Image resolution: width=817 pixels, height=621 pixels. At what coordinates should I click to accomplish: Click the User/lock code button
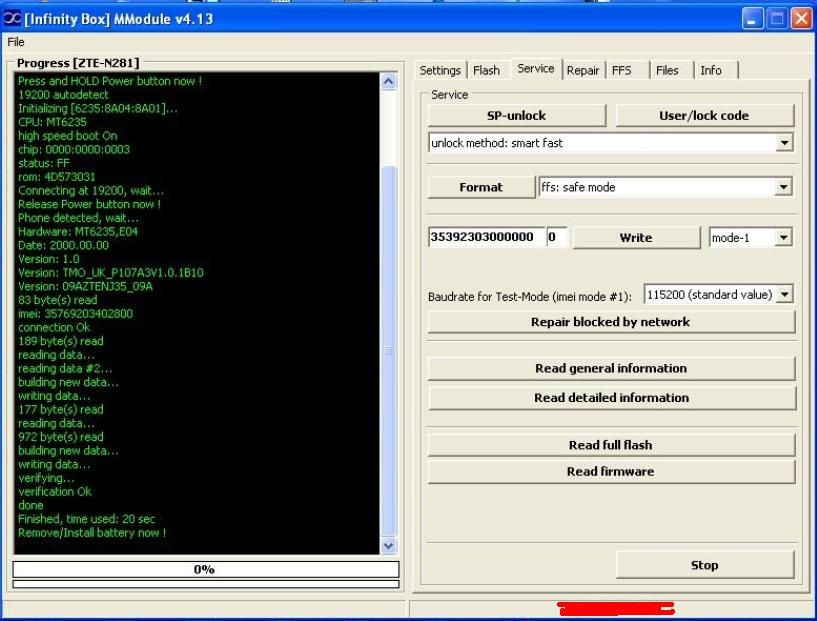click(704, 116)
